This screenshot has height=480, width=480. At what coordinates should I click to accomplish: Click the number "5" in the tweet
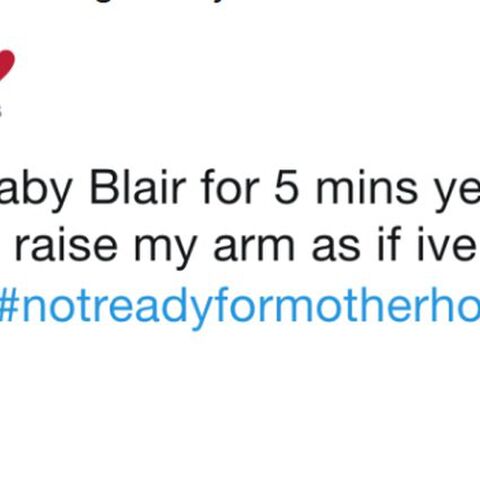285,188
